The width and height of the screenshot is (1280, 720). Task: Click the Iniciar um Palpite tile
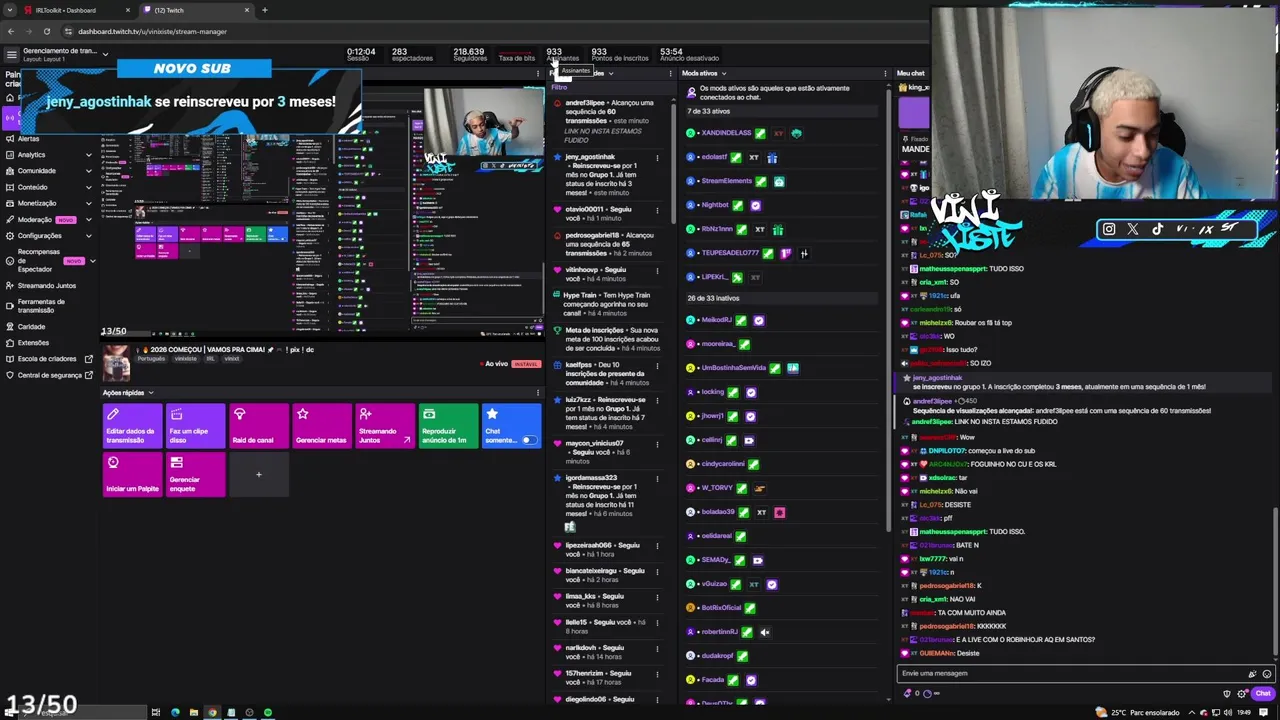tap(132, 474)
